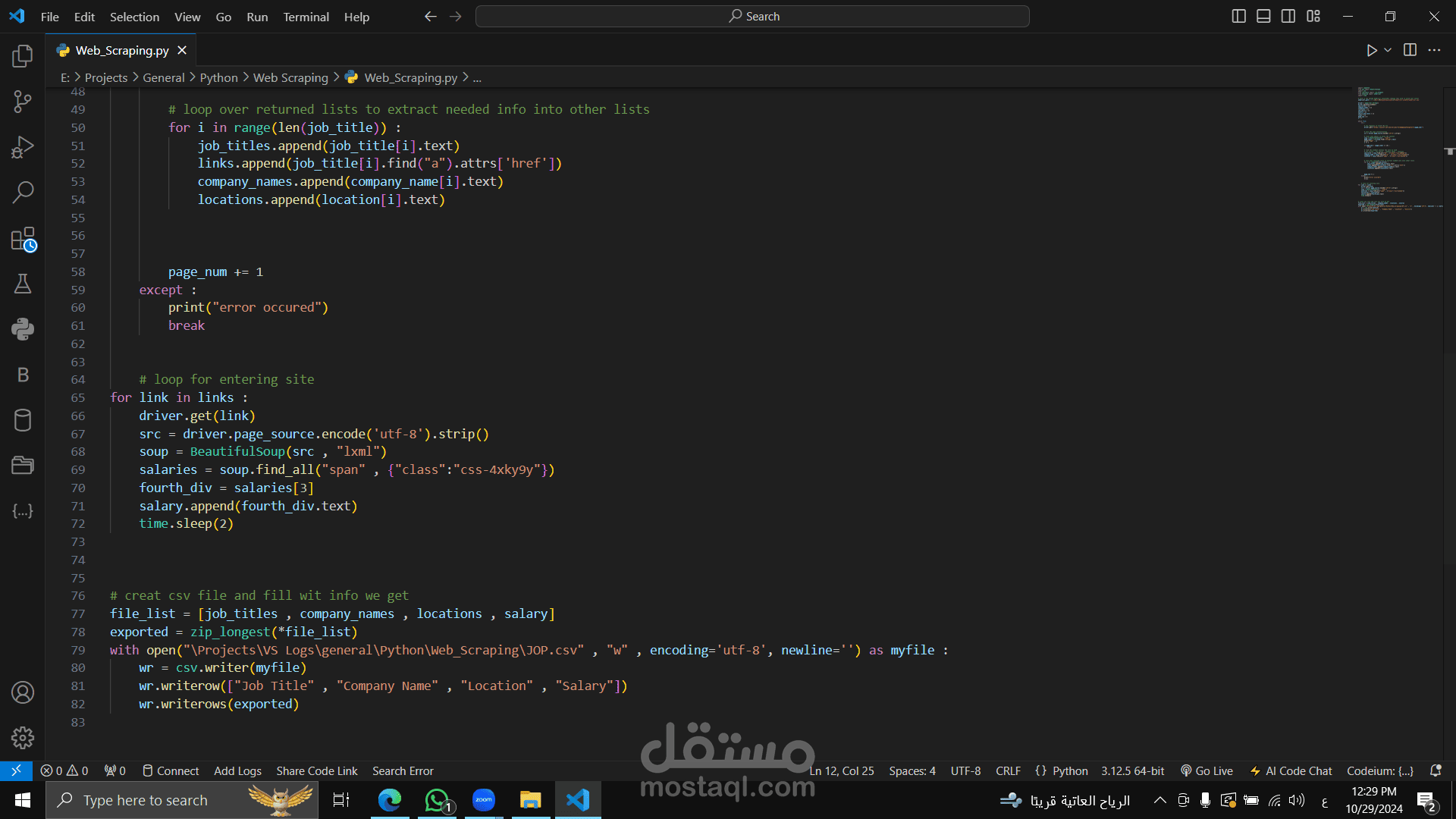
Task: Click AI Code Chat status button
Action: [1291, 770]
